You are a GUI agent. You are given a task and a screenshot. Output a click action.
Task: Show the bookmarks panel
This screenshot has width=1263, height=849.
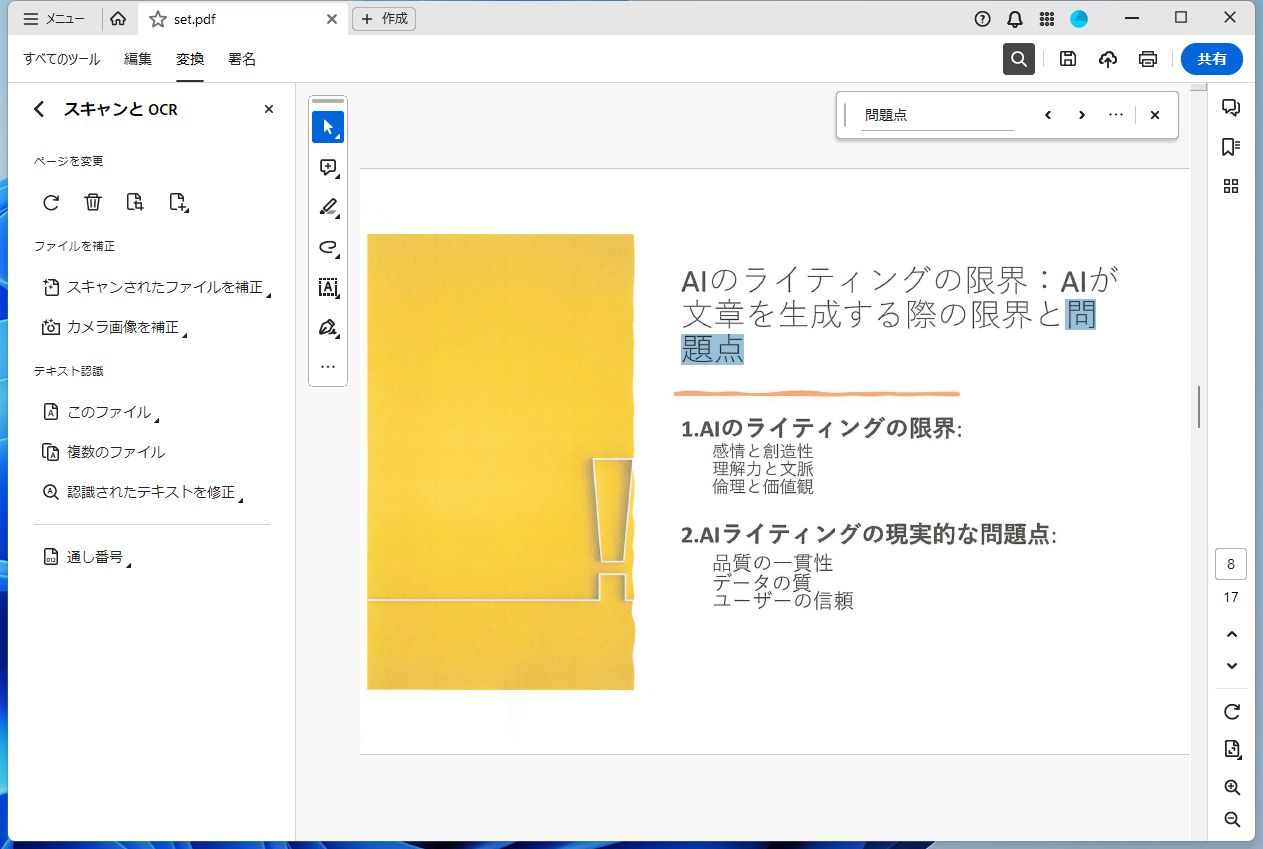(x=1231, y=146)
